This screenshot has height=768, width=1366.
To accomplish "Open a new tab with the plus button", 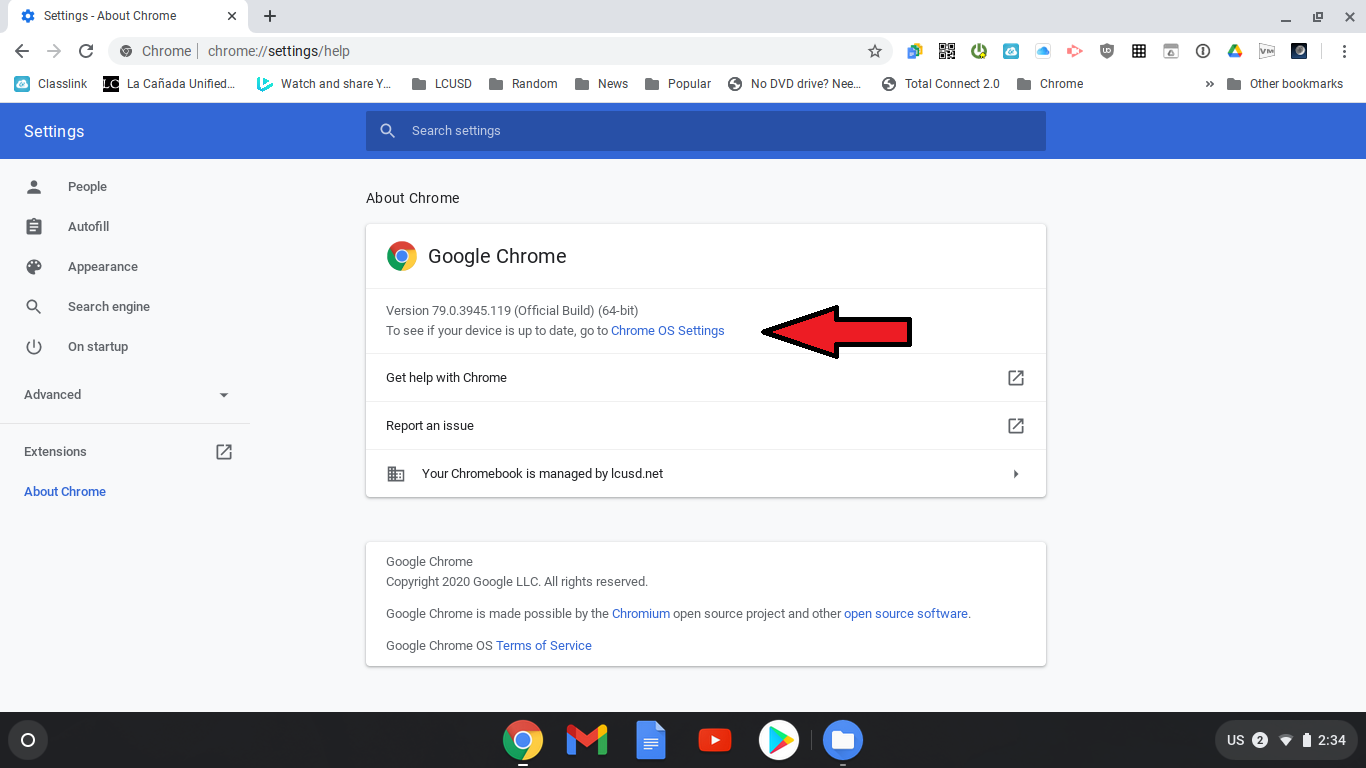I will (270, 16).
